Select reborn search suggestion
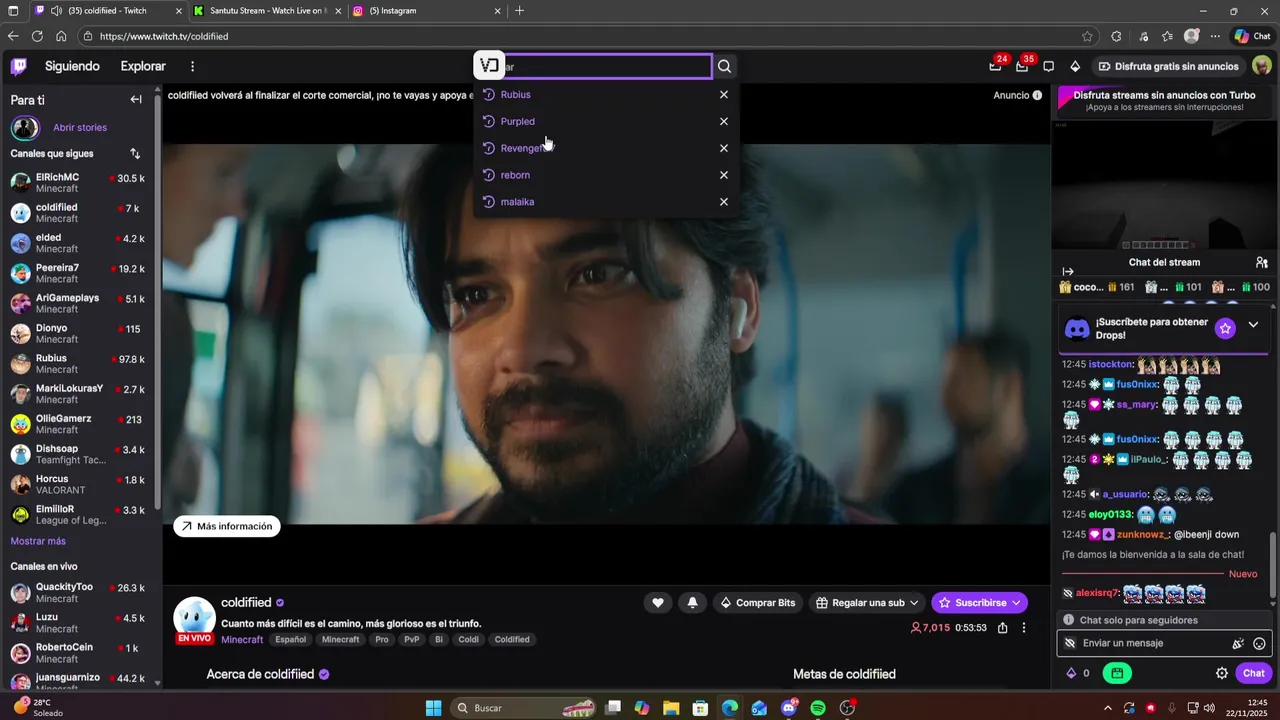 [515, 175]
